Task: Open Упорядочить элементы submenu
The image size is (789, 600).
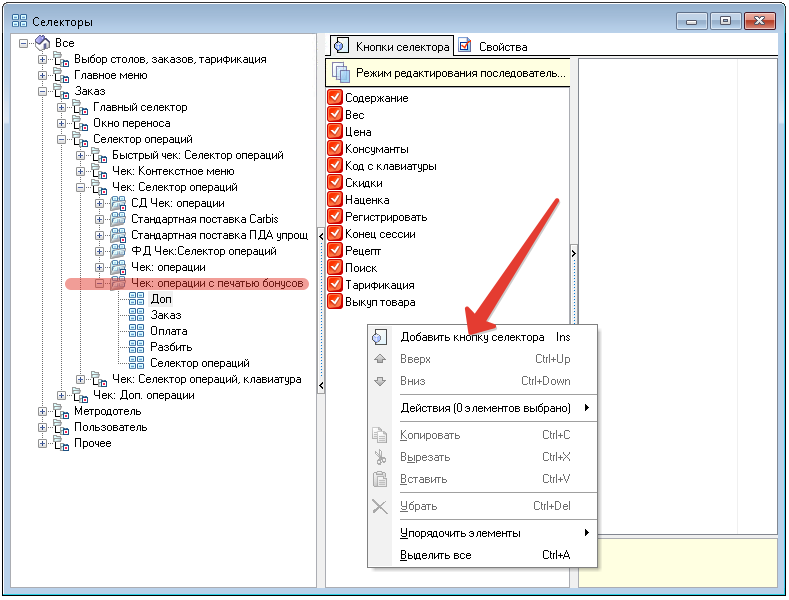Action: (x=483, y=533)
